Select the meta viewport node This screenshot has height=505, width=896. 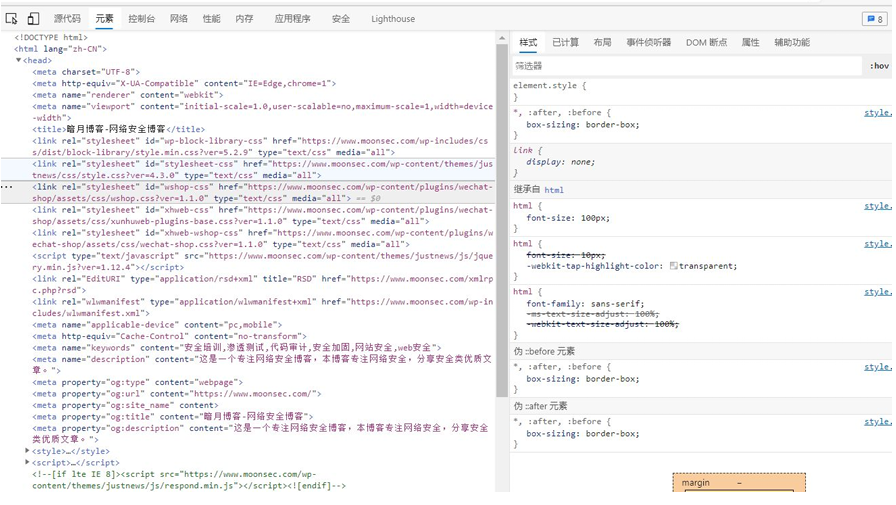pos(262,112)
